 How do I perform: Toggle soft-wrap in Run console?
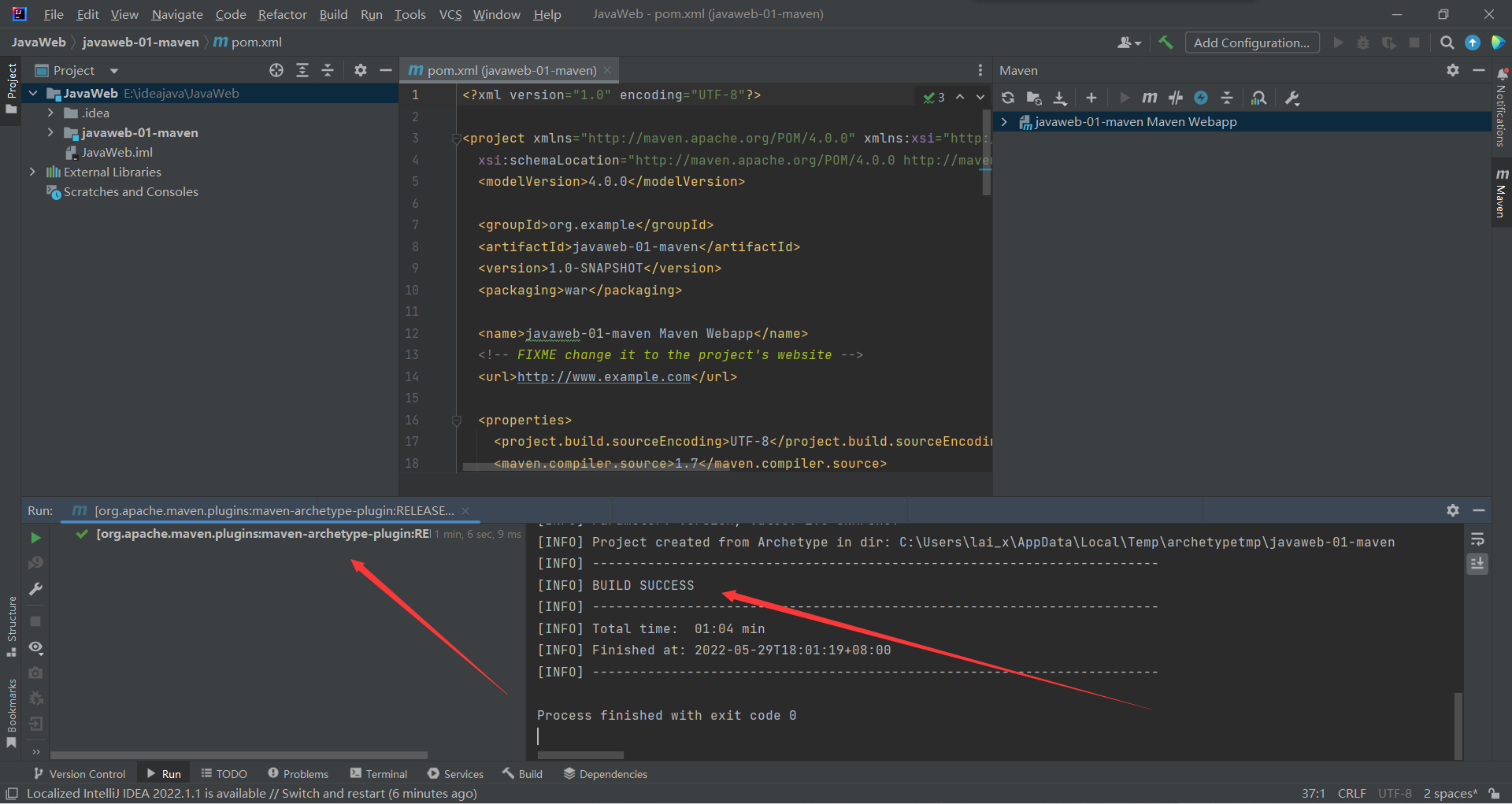1477,539
